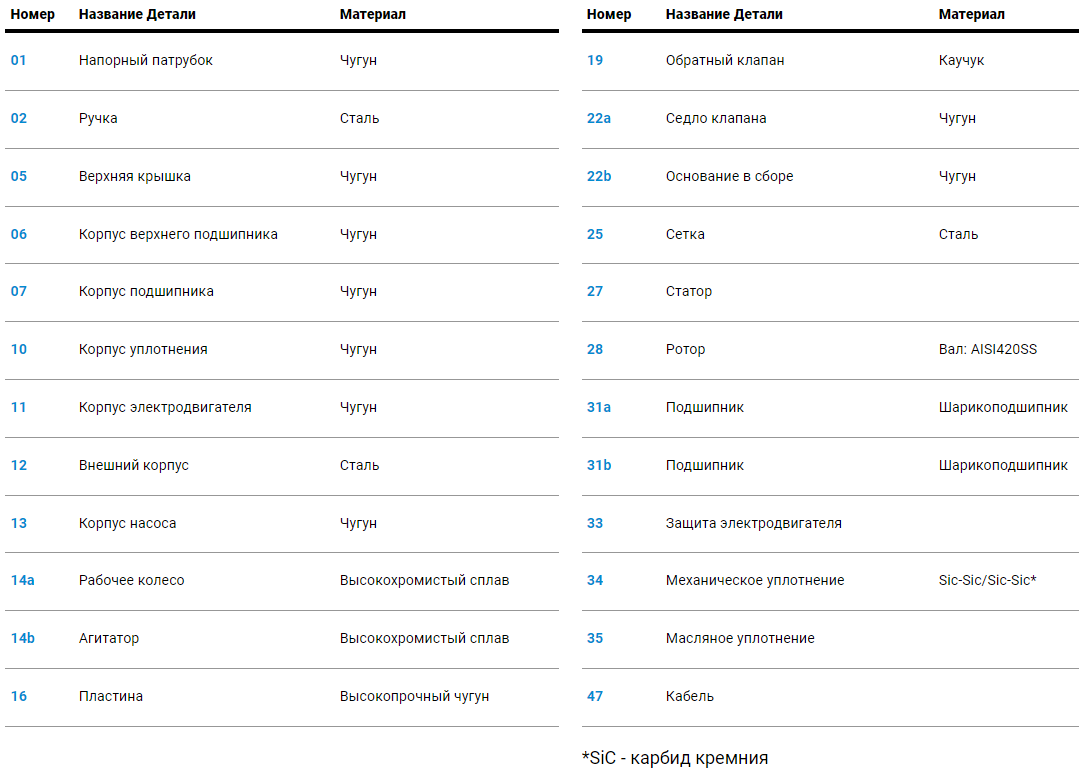Click part link 22b
This screenshot has width=1079, height=780.
(x=599, y=176)
